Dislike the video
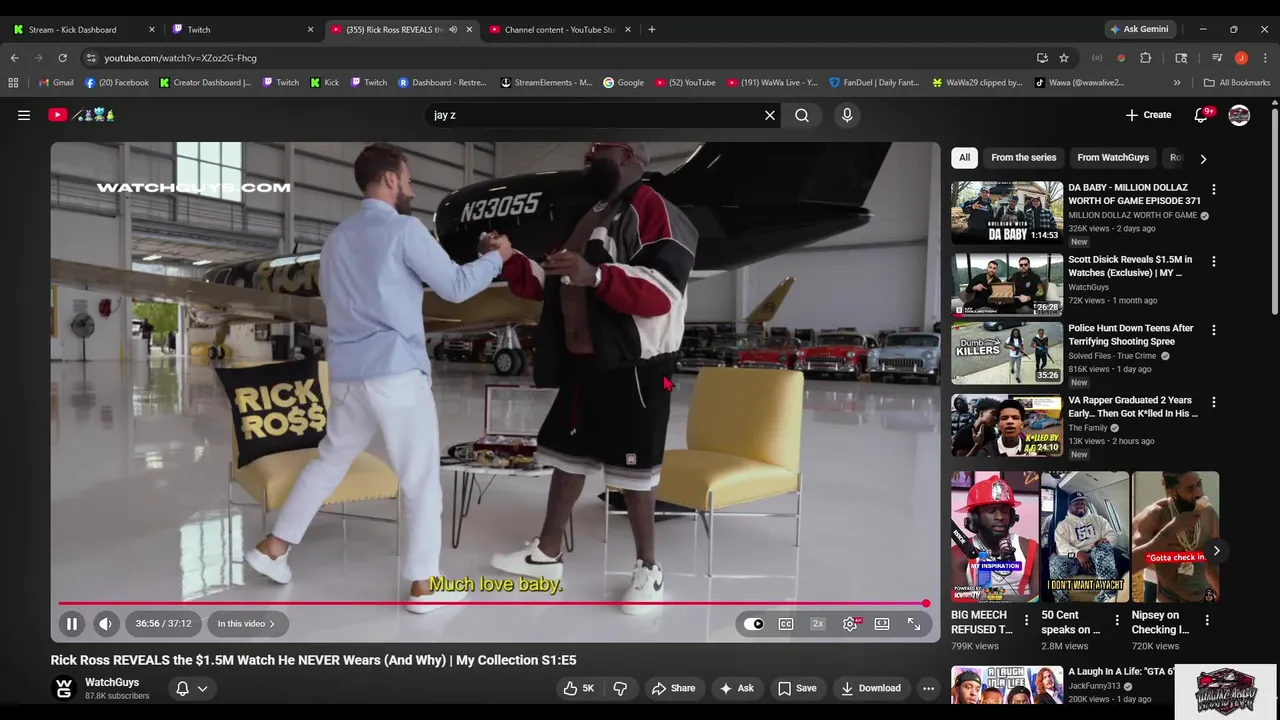Screen dimensions: 1280x720 [x=620, y=688]
